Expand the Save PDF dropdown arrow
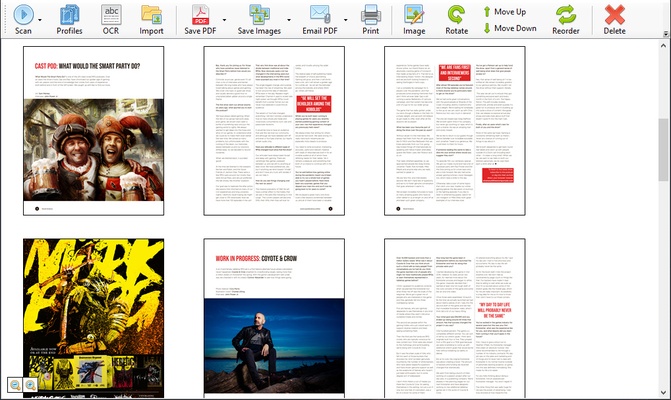The width and height of the screenshot is (671, 400). click(224, 19)
